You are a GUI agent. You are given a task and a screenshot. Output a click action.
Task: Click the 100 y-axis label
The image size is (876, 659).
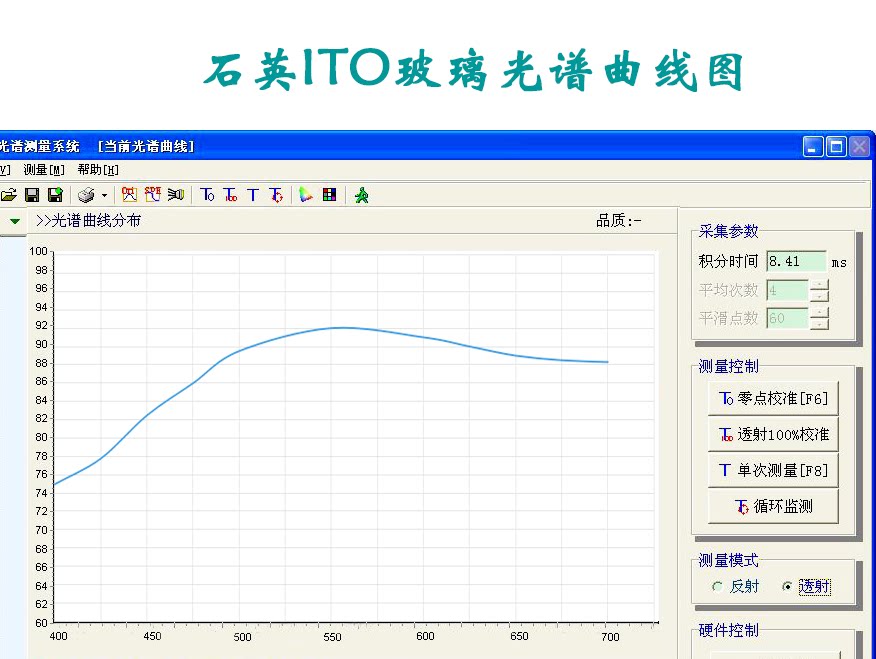pos(39,251)
